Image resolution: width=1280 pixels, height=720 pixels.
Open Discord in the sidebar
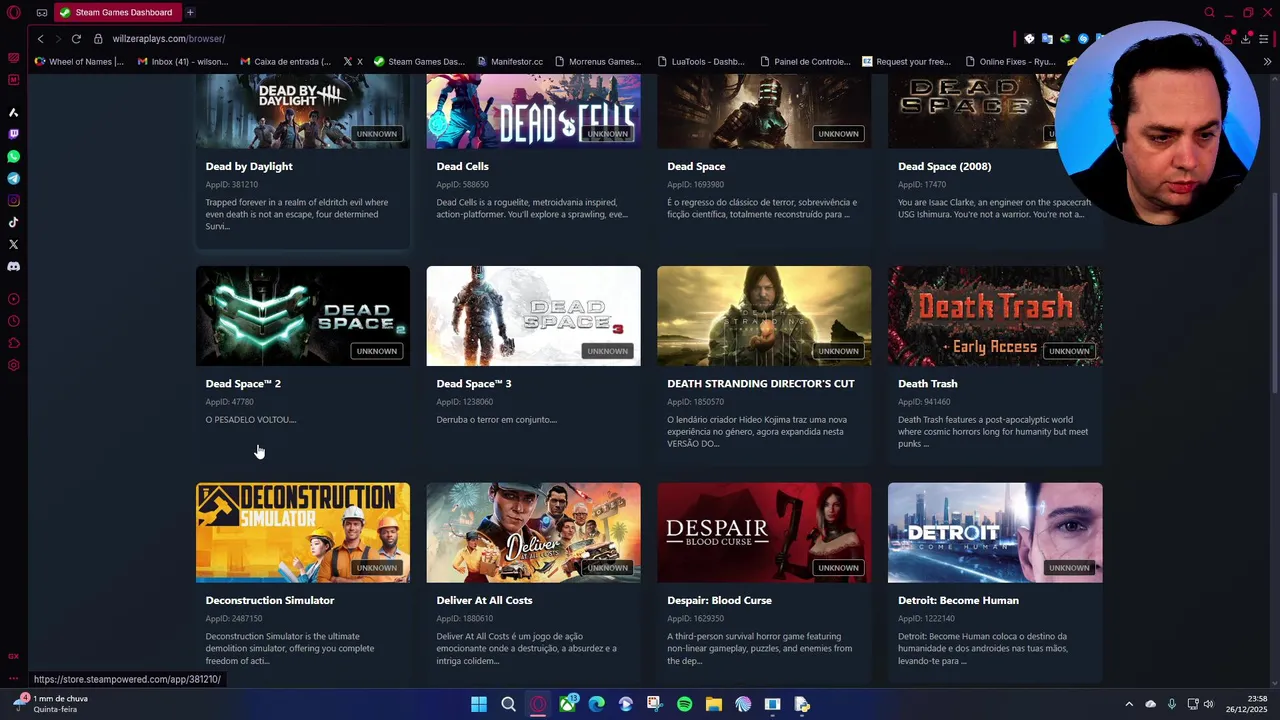pos(14,266)
